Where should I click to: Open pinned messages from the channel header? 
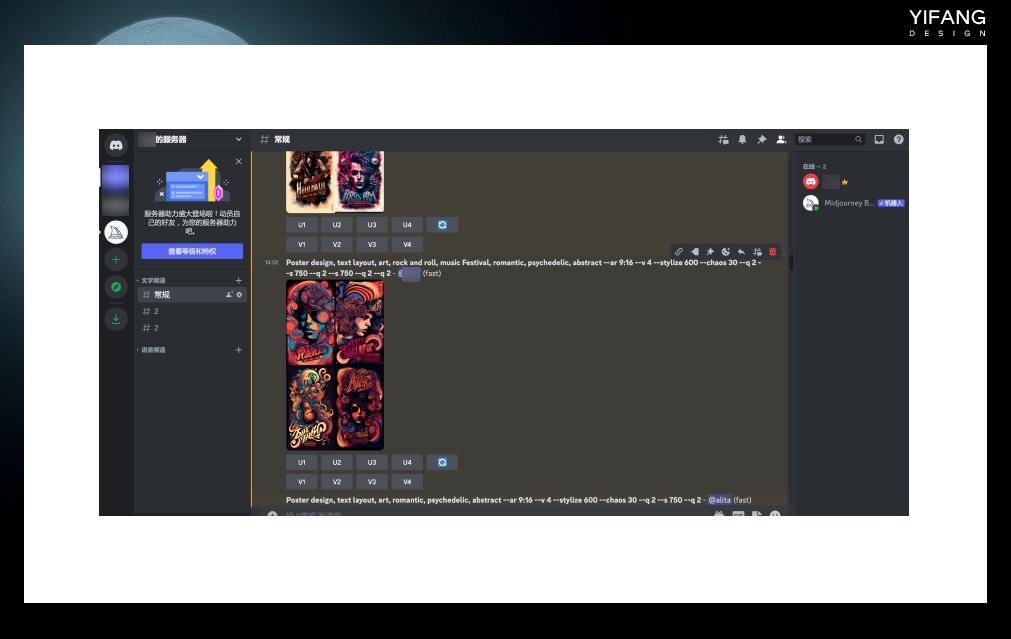761,140
